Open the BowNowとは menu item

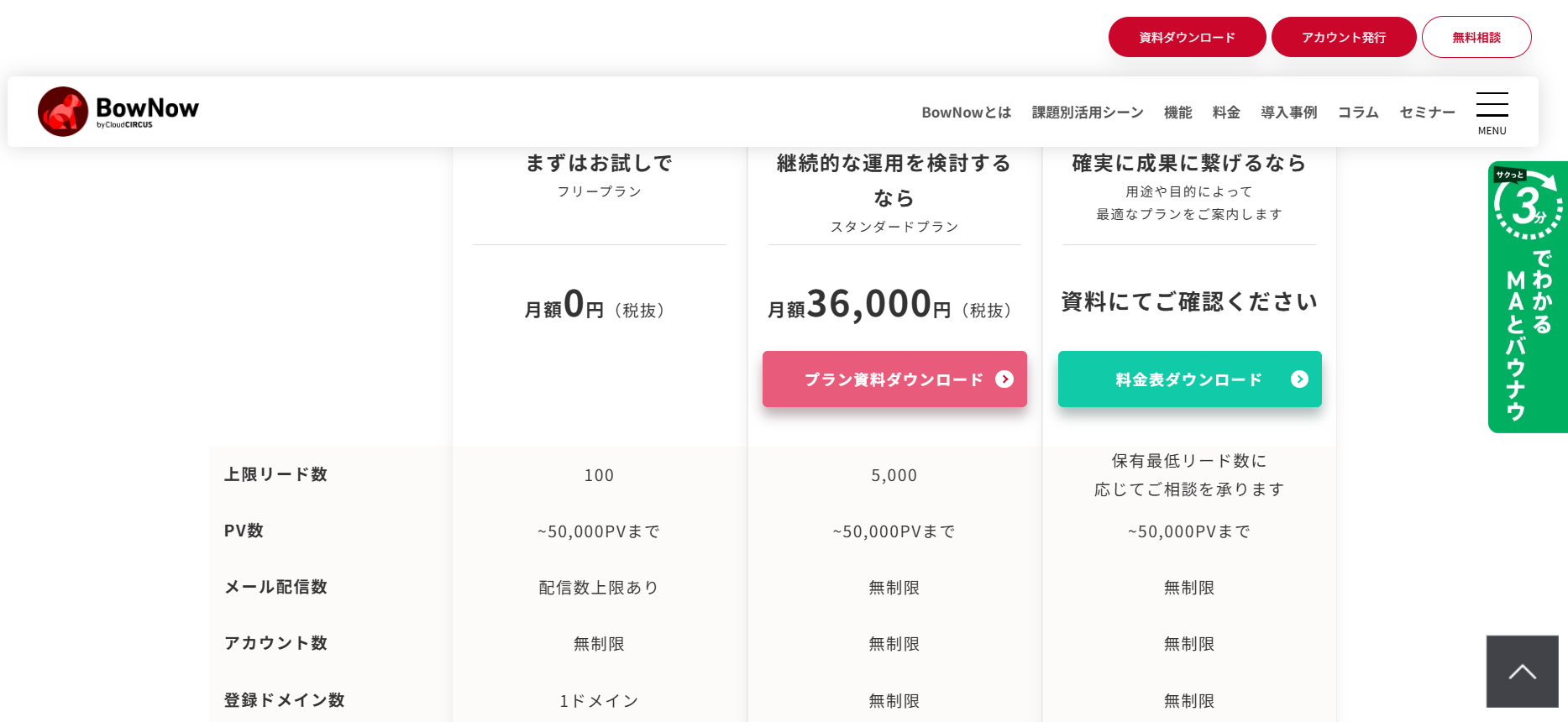(966, 112)
